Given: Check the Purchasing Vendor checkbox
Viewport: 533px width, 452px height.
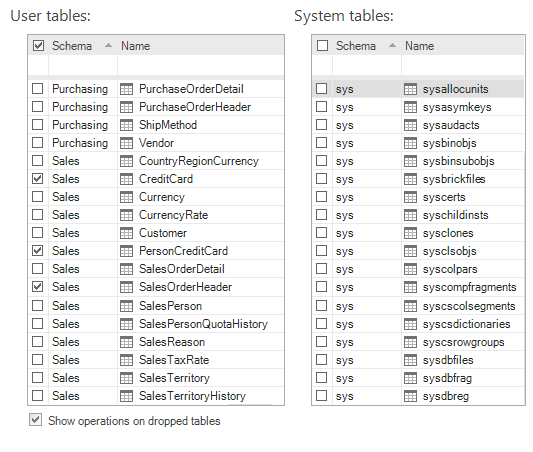Looking at the screenshot, I should pyautogui.click(x=37, y=143).
